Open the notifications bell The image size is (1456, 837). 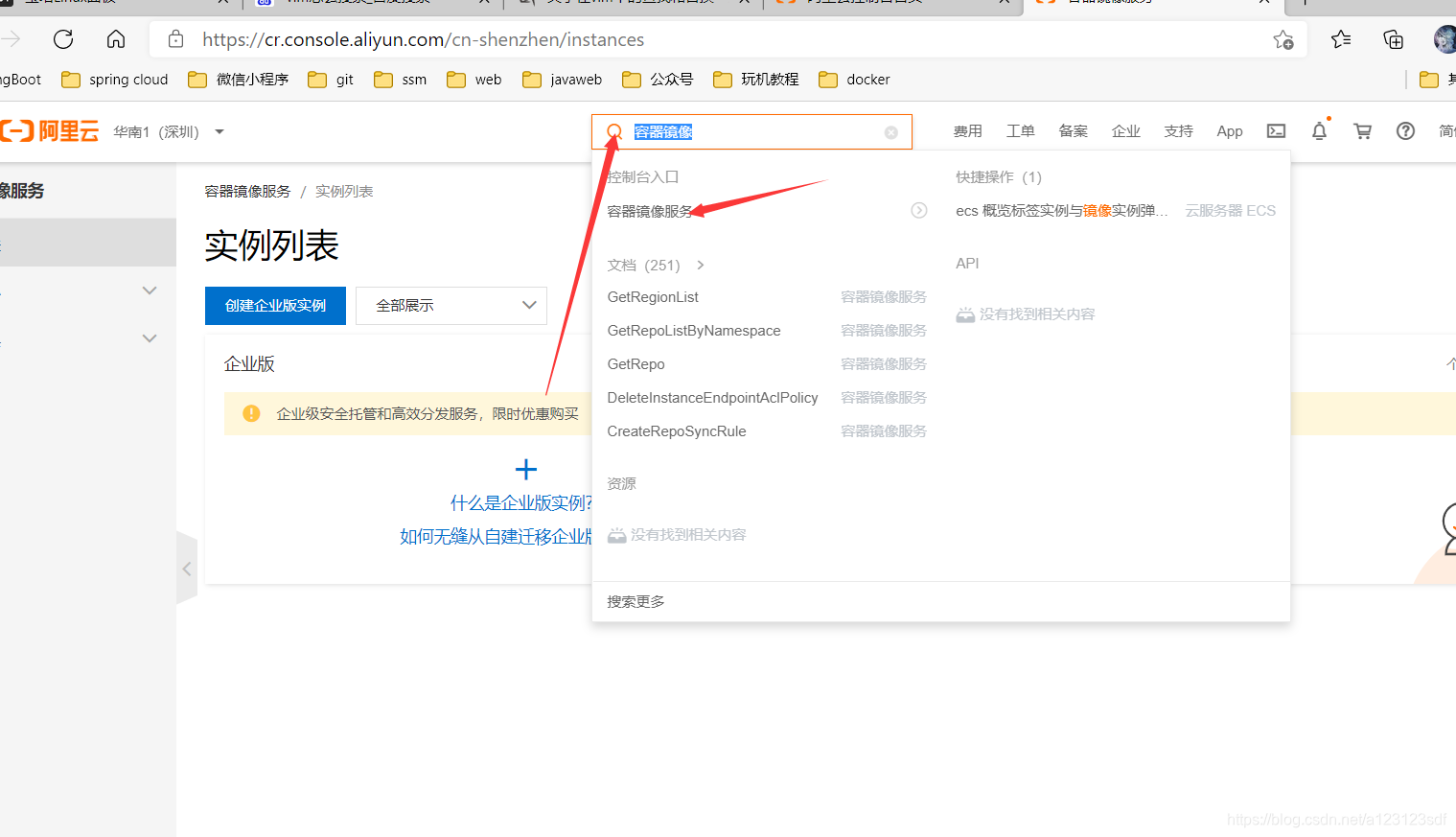[1320, 131]
